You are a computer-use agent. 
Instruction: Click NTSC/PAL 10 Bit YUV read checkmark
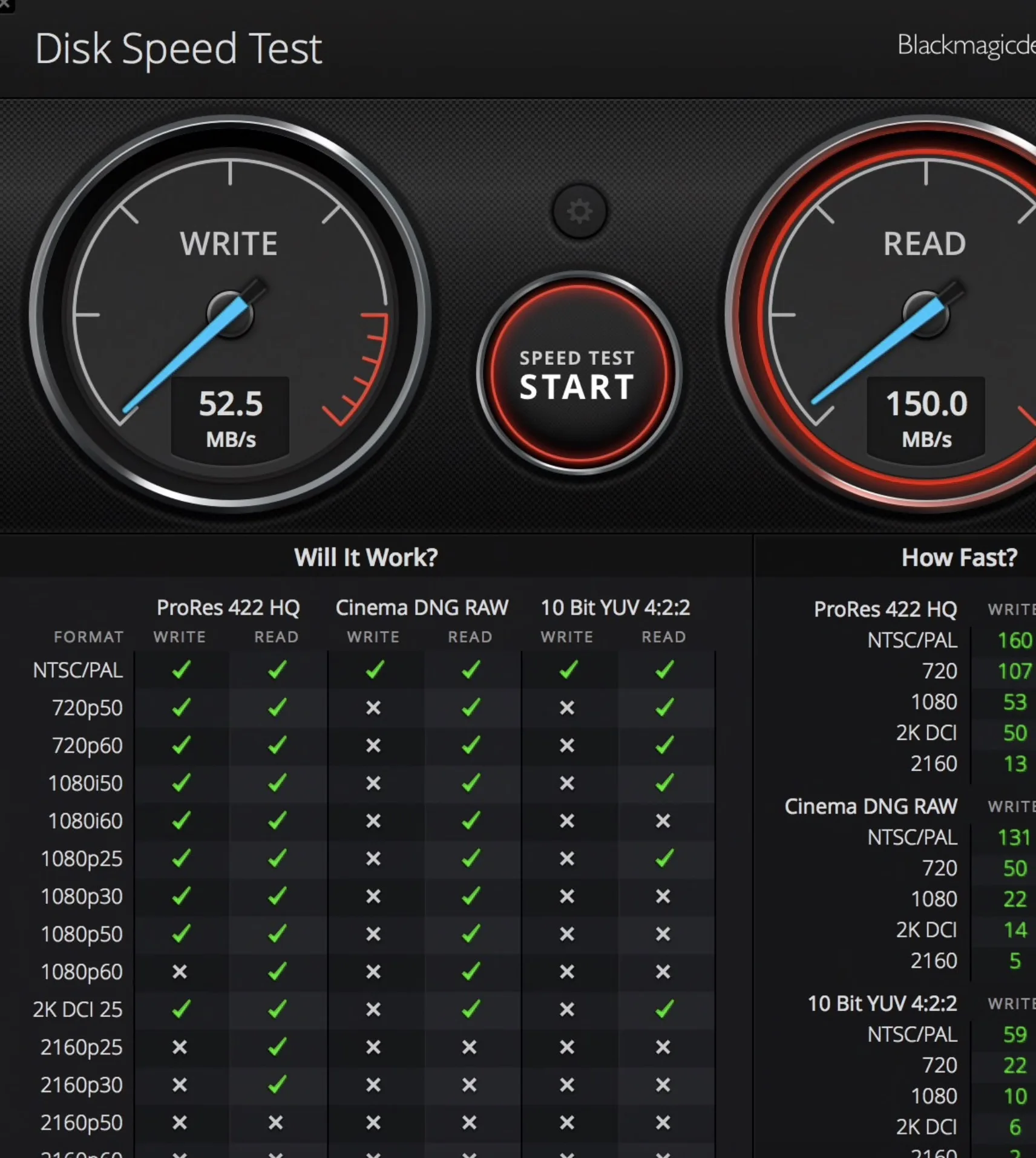(x=664, y=670)
